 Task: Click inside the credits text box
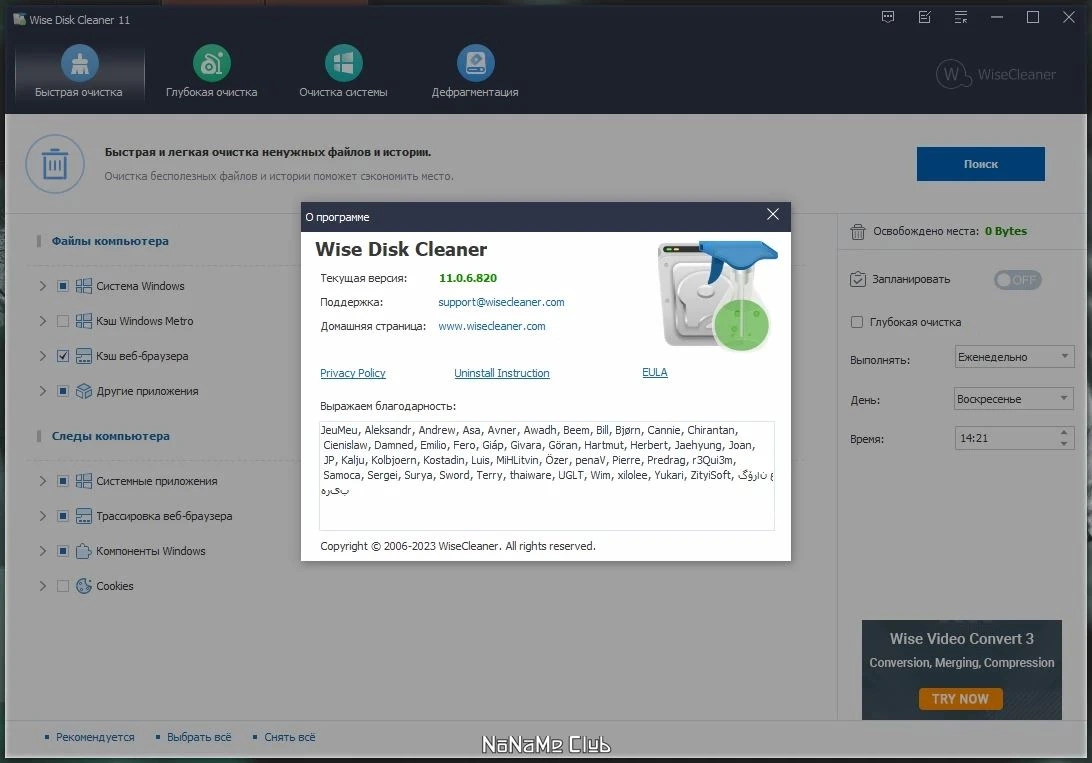pyautogui.click(x=547, y=475)
